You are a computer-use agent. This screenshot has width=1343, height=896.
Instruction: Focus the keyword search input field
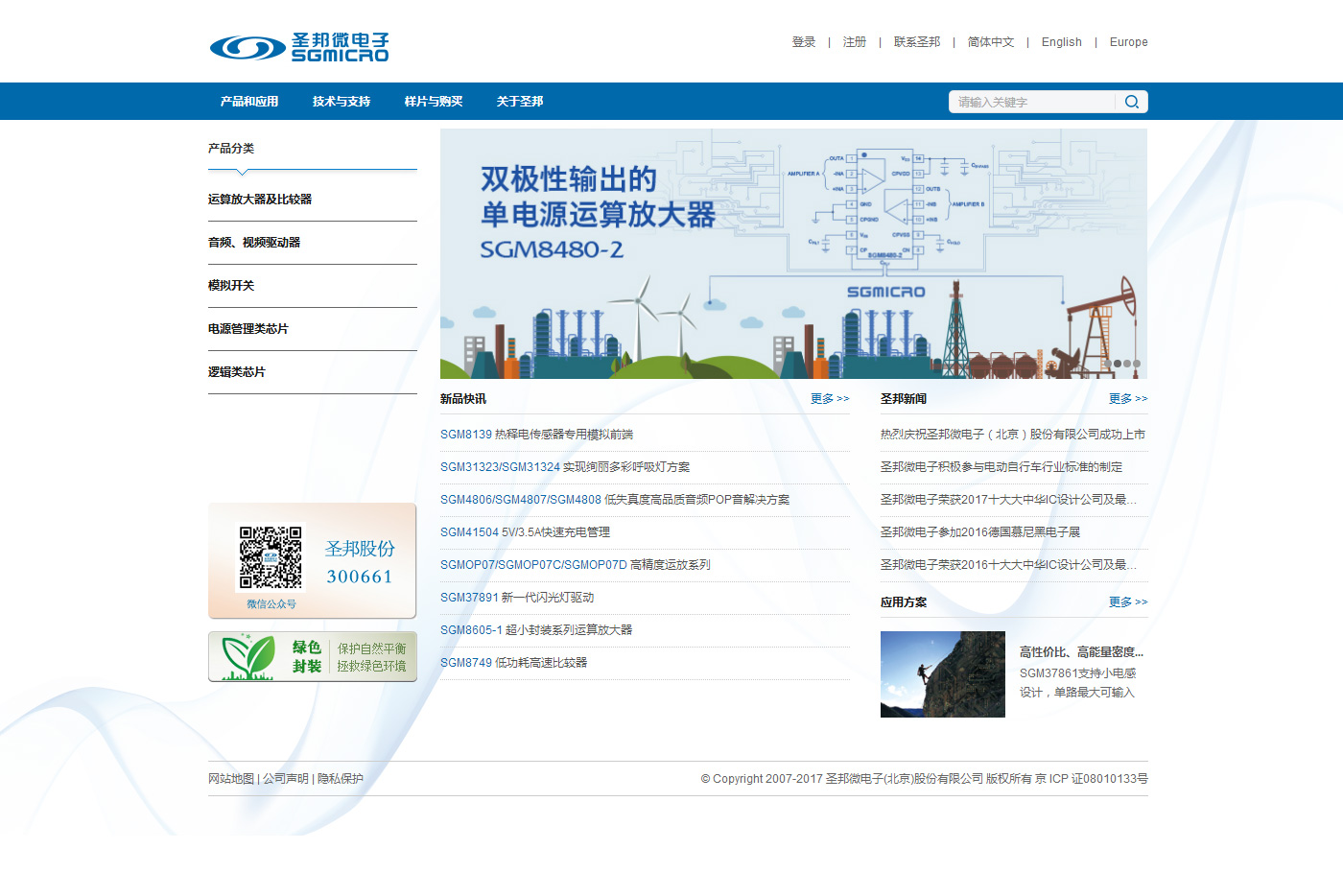[1032, 102]
